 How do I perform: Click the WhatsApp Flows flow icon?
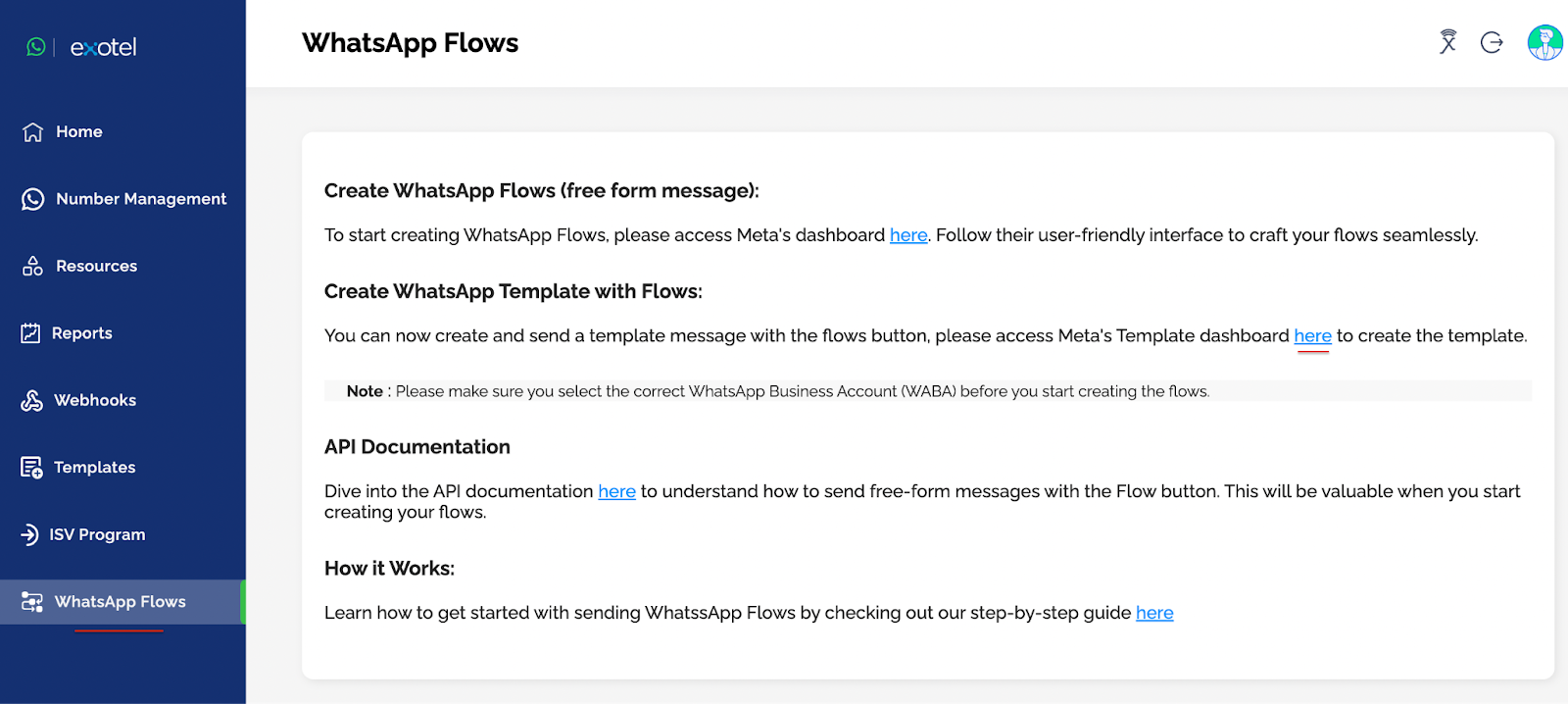[x=32, y=601]
